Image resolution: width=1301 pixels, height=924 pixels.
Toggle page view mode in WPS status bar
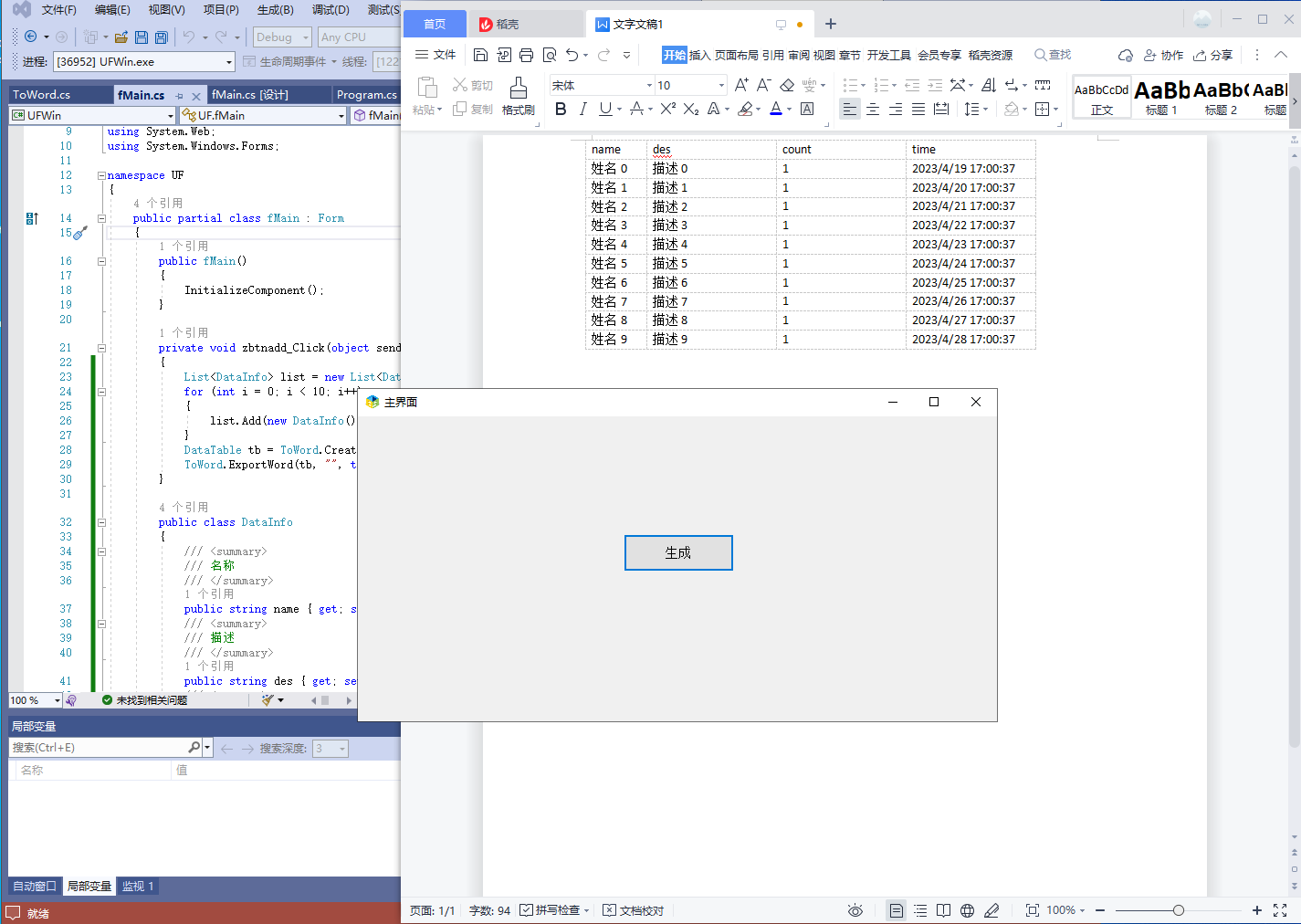coord(897,910)
